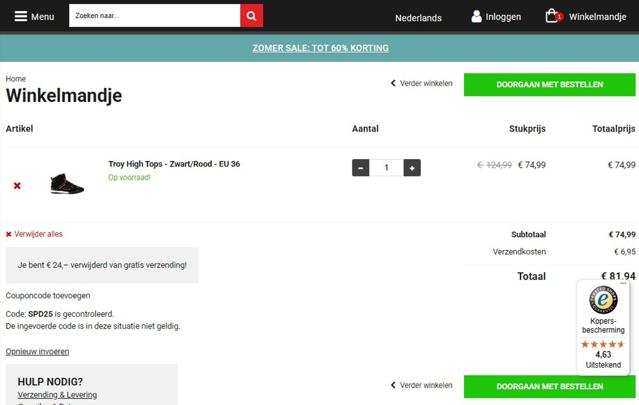Screen dimensions: 639x405
Task: Click the HULP NODIG? heading
Action: click(50, 382)
